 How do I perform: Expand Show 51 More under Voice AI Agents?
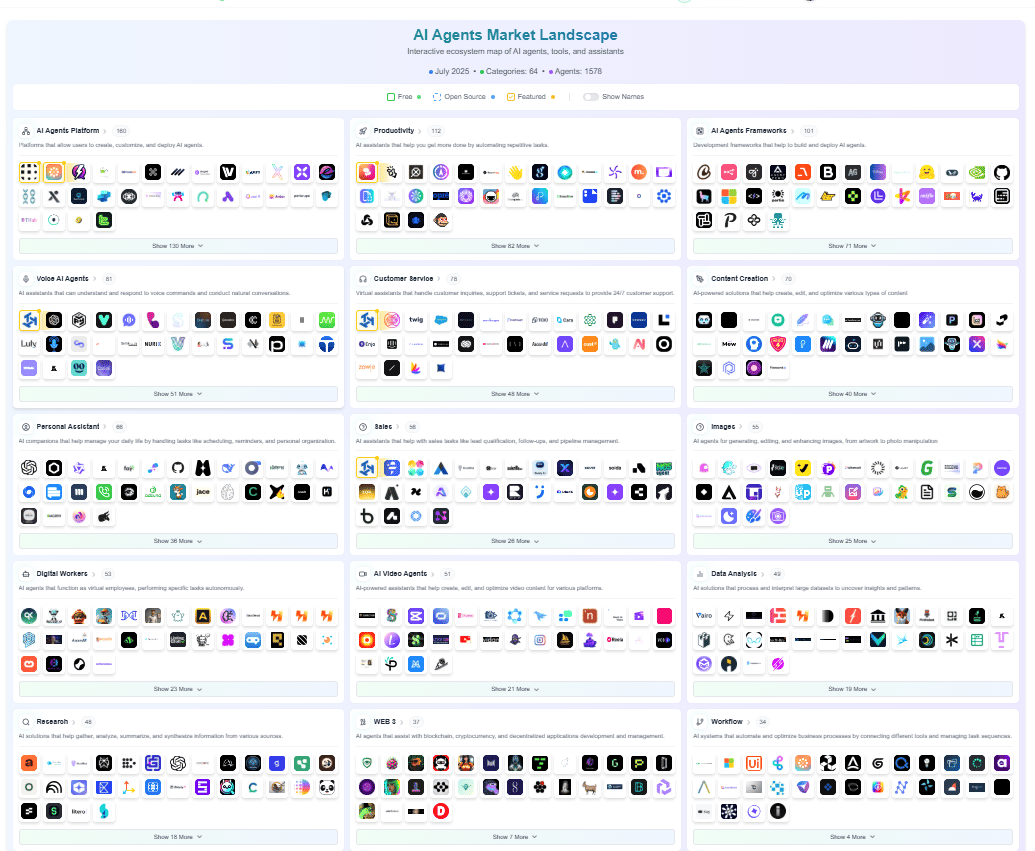click(x=178, y=393)
